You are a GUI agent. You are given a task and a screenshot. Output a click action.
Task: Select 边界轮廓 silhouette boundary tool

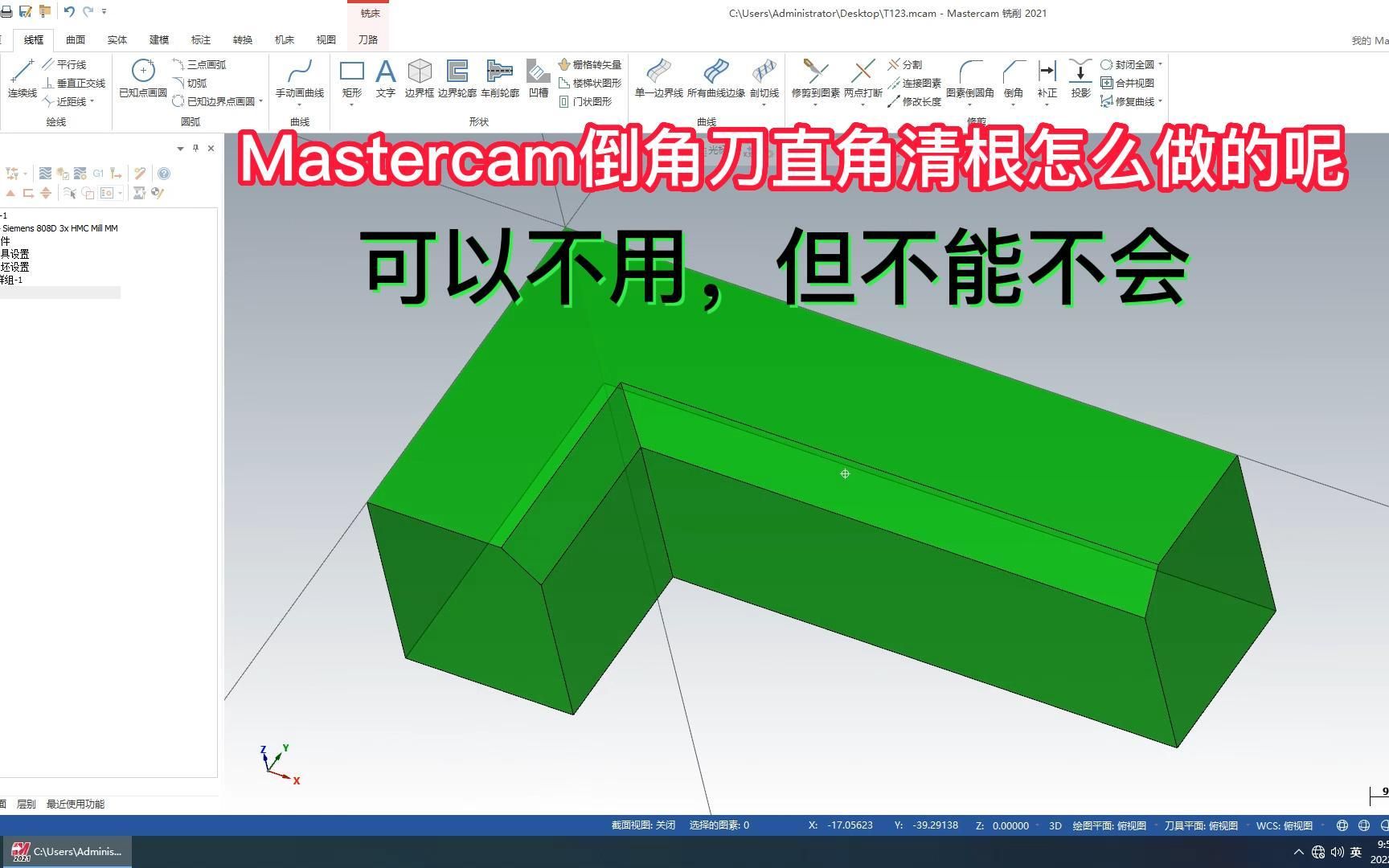(457, 77)
